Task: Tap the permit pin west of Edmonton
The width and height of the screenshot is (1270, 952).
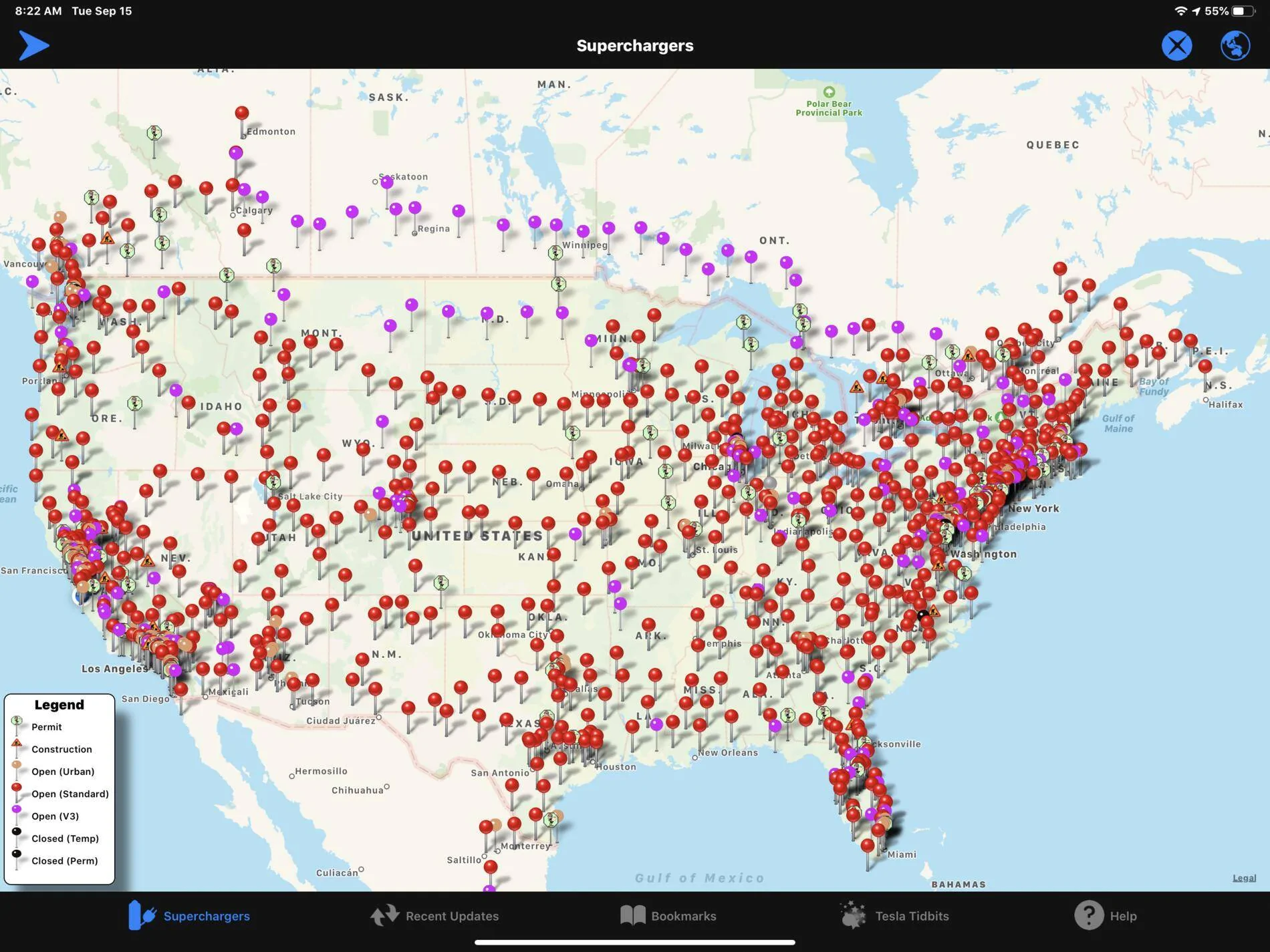Action: pyautogui.click(x=154, y=133)
